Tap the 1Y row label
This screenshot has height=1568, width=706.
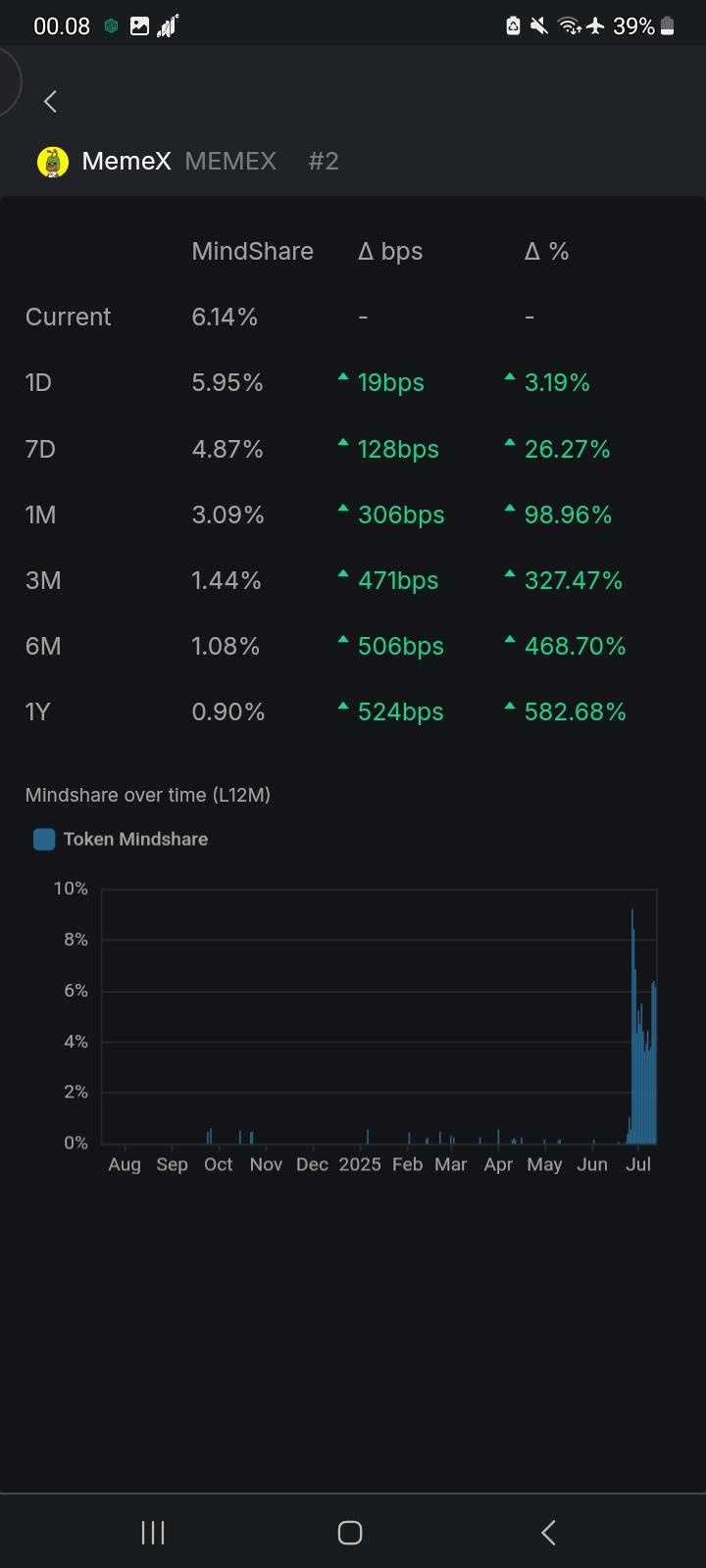pos(37,711)
